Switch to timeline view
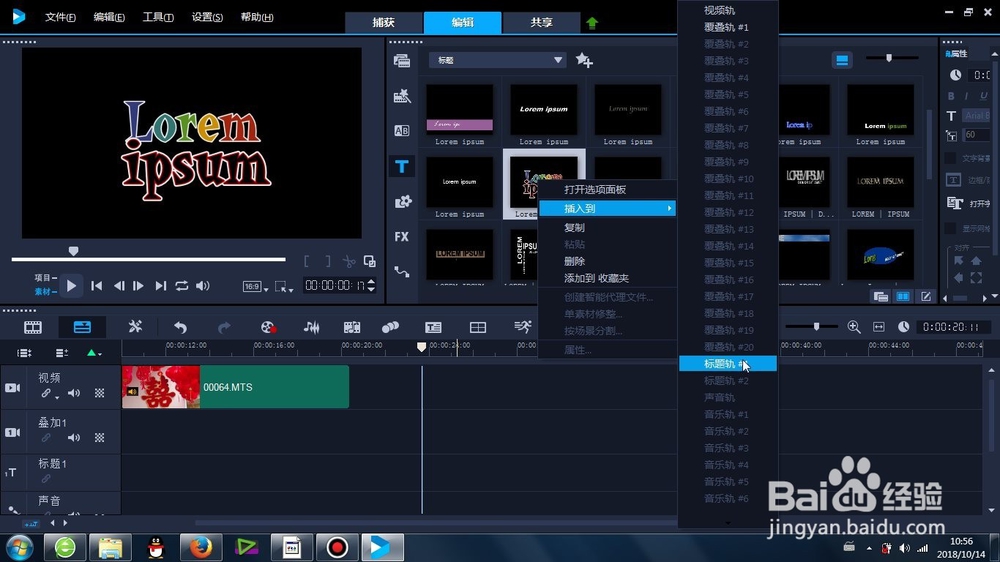 click(82, 327)
